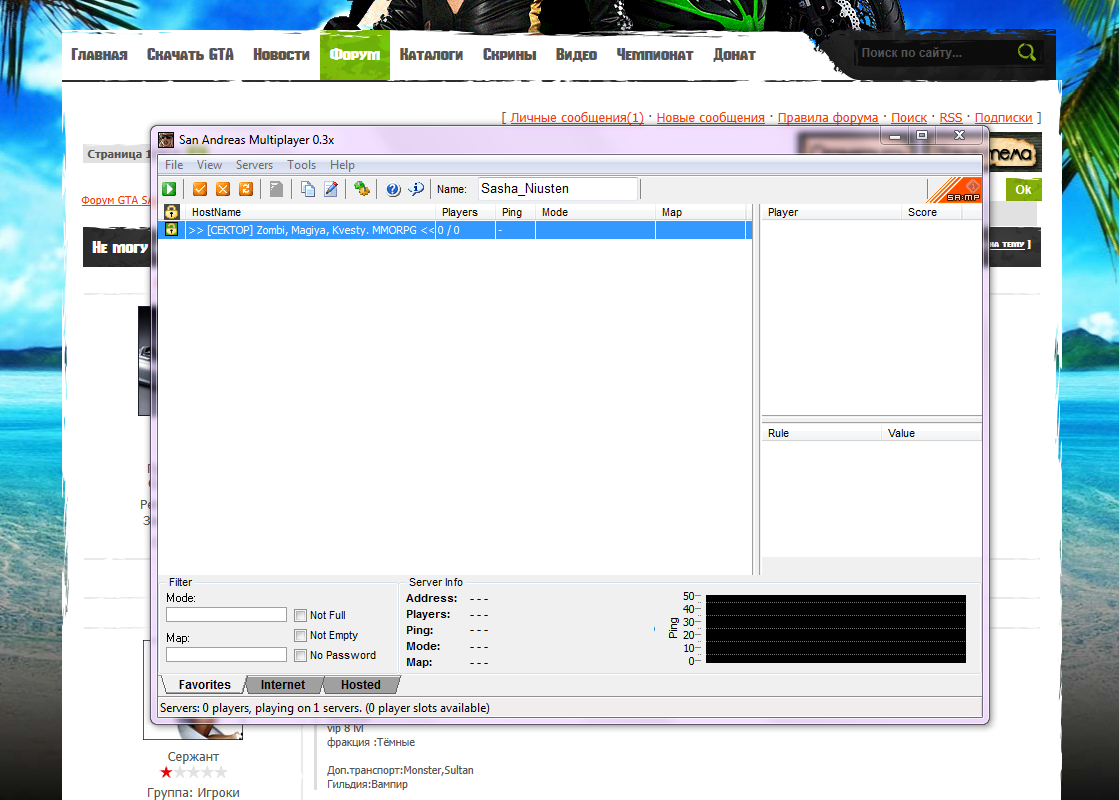Open the Подписки link
This screenshot has height=800, width=1119.
pyautogui.click(x=1003, y=118)
